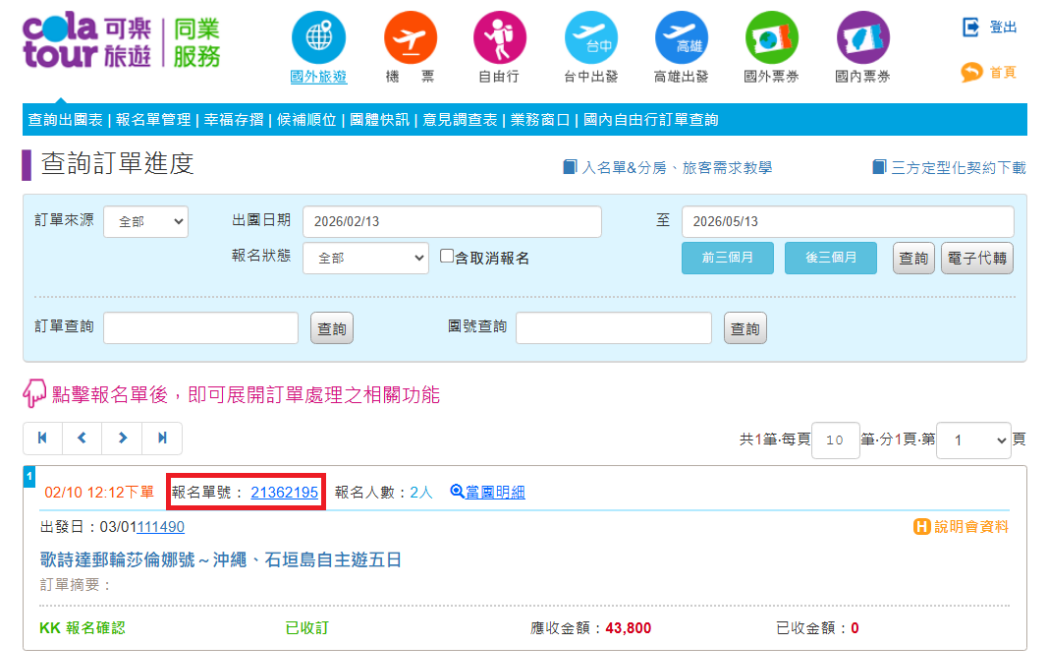Open the 國內票券 ticket icon

(862, 38)
